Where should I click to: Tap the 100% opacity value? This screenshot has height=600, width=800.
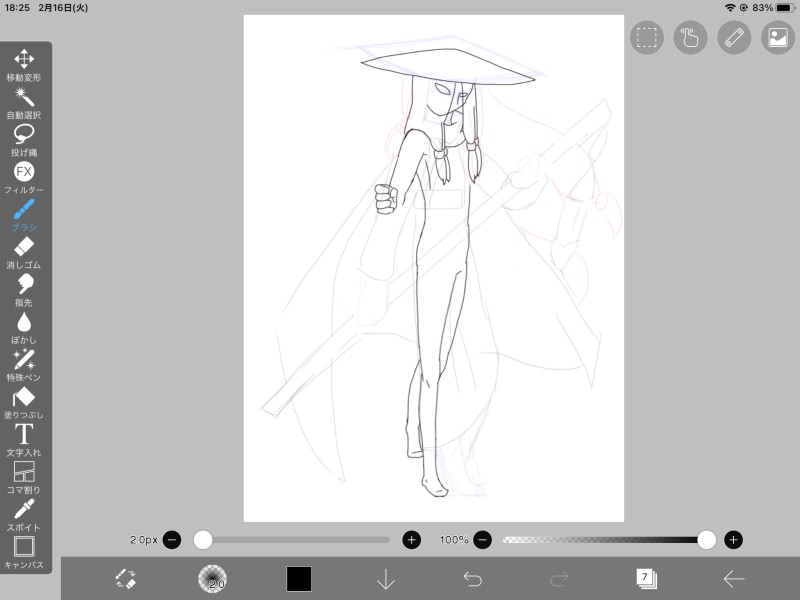454,540
